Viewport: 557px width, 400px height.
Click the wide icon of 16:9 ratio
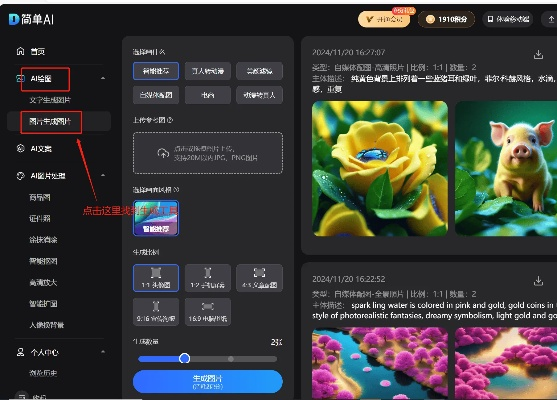point(207,306)
